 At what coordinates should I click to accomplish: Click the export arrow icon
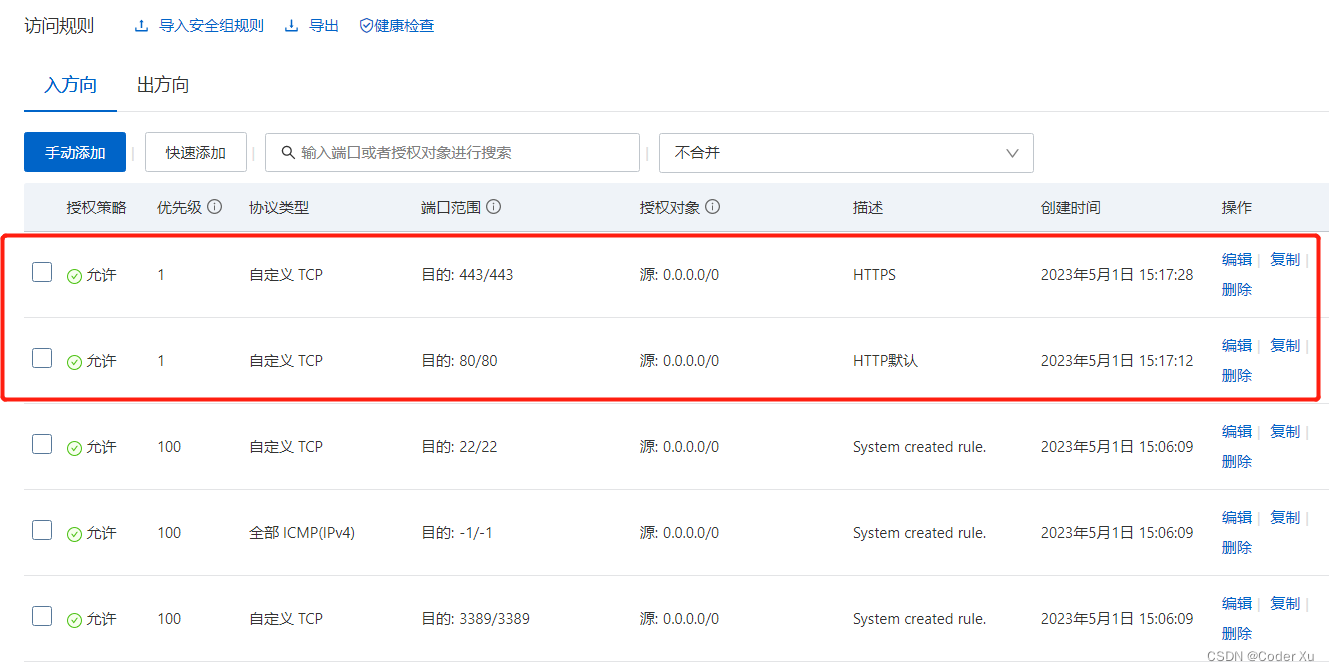[x=292, y=26]
